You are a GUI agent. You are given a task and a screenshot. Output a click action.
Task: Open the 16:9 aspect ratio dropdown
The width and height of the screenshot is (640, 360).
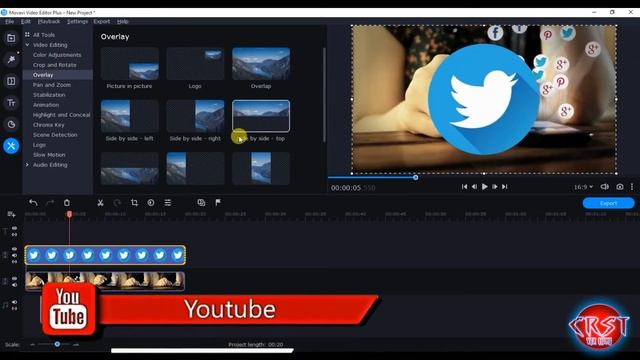[x=583, y=187]
